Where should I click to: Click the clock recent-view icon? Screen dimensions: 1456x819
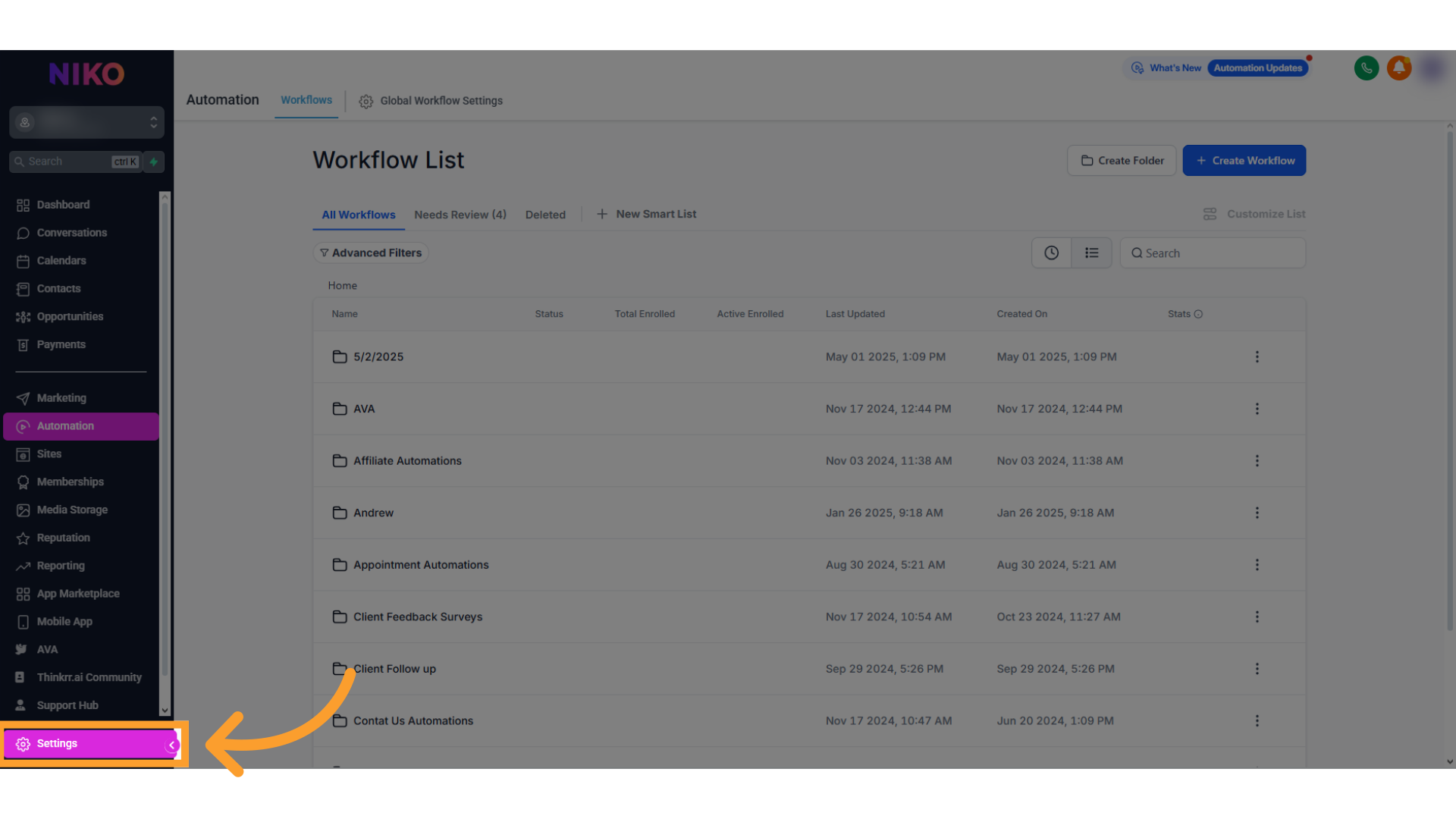[1051, 253]
